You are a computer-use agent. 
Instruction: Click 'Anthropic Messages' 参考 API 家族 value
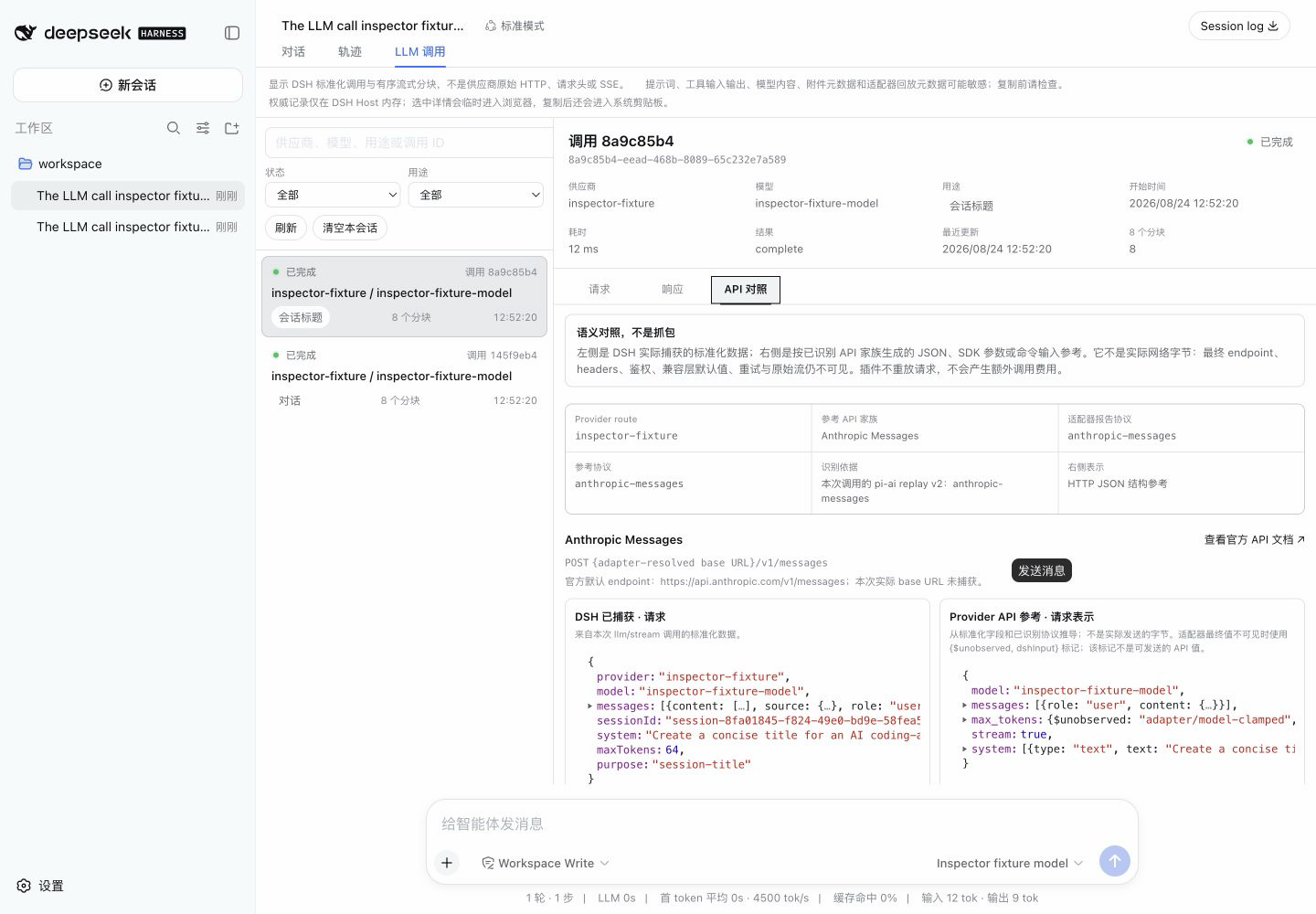[869, 436]
